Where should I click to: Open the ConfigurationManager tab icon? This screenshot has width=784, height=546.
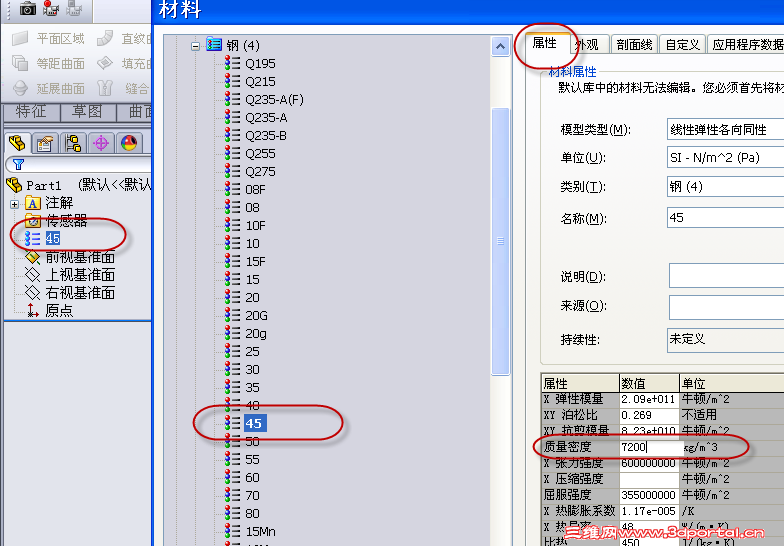[x=73, y=144]
